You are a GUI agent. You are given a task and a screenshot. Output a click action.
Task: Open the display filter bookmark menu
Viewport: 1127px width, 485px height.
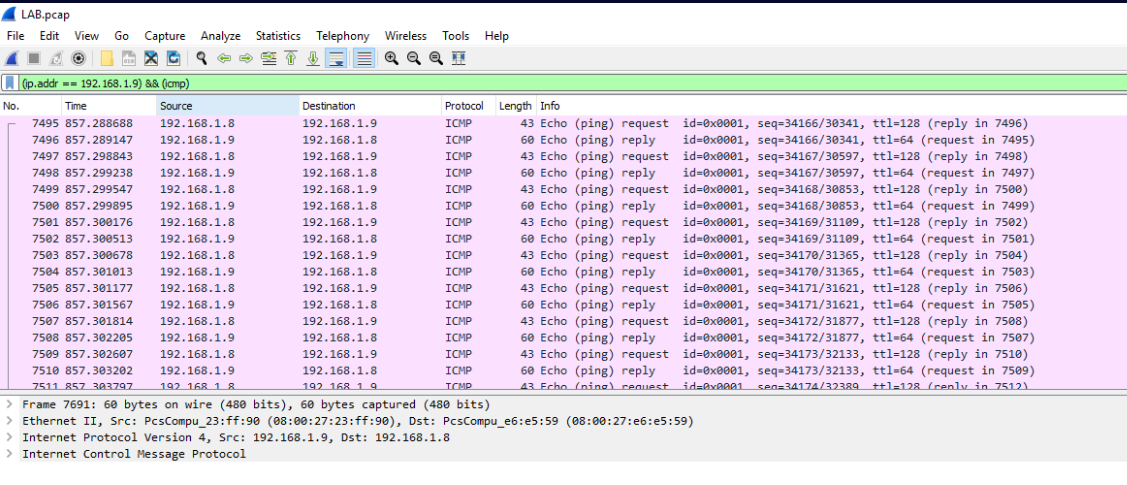tap(10, 83)
